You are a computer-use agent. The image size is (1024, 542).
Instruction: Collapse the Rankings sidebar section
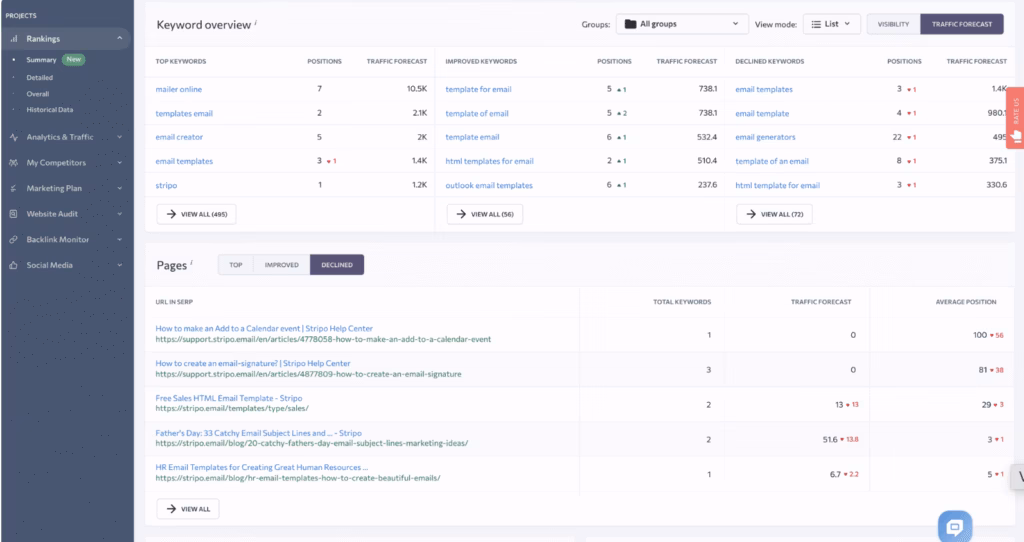119,39
